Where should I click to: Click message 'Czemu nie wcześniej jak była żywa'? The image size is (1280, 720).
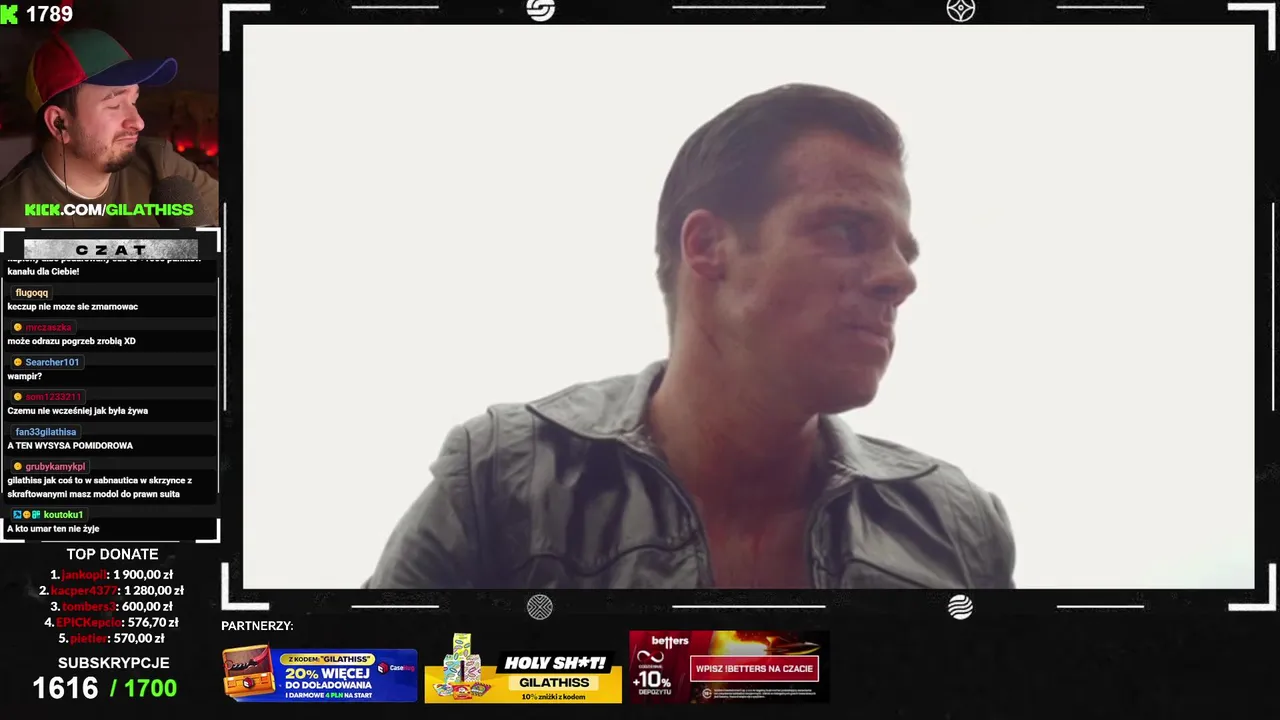tap(78, 411)
